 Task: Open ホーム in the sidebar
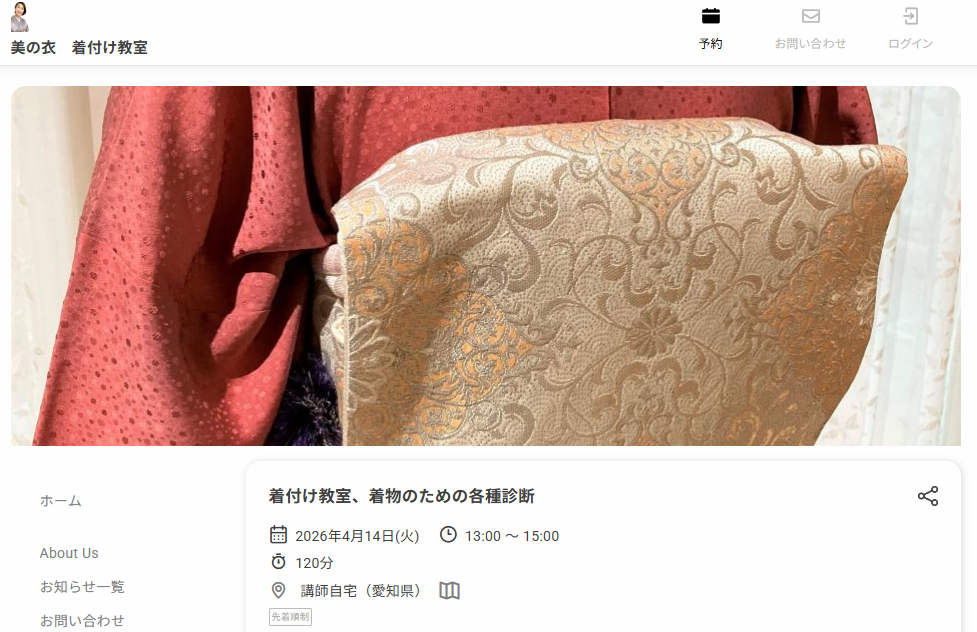click(60, 500)
